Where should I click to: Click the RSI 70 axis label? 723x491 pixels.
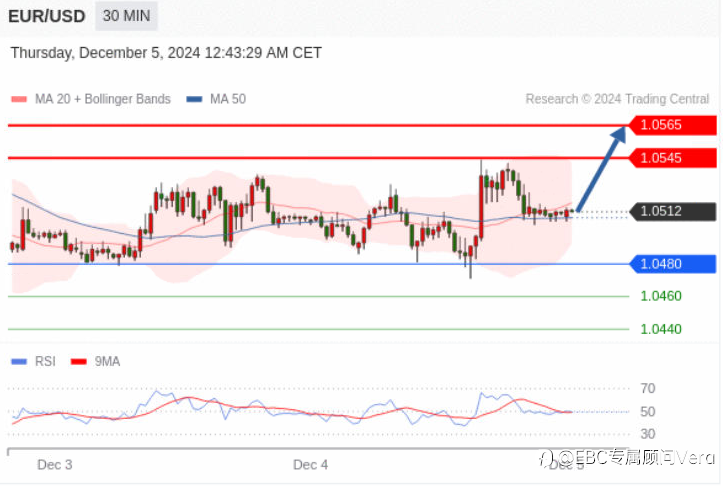click(648, 389)
